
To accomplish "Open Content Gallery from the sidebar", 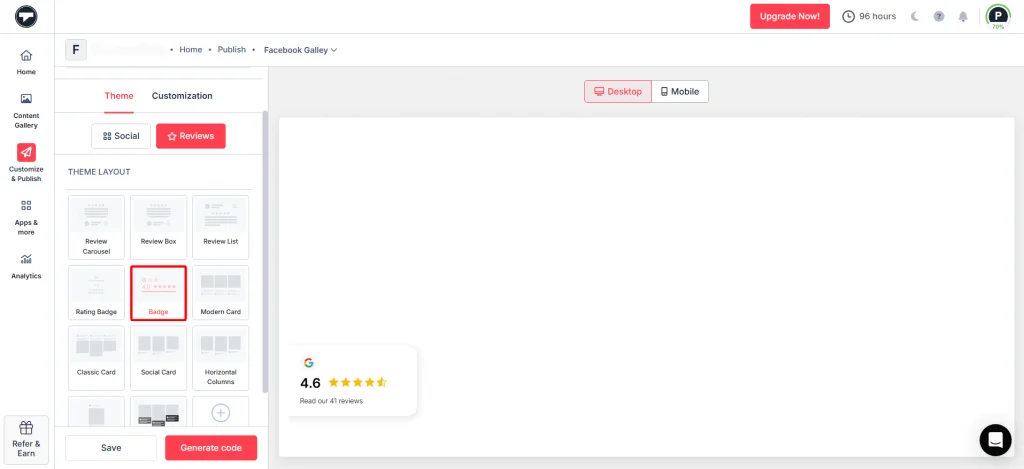I will click(26, 99).
